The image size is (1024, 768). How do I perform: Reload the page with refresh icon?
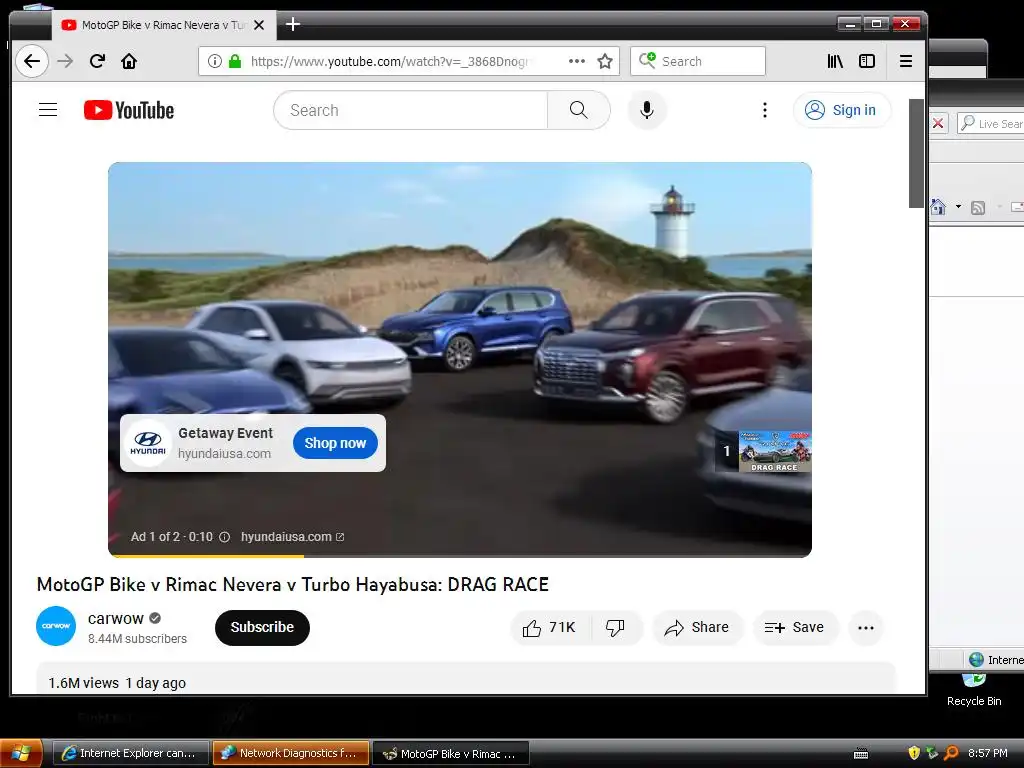(97, 61)
